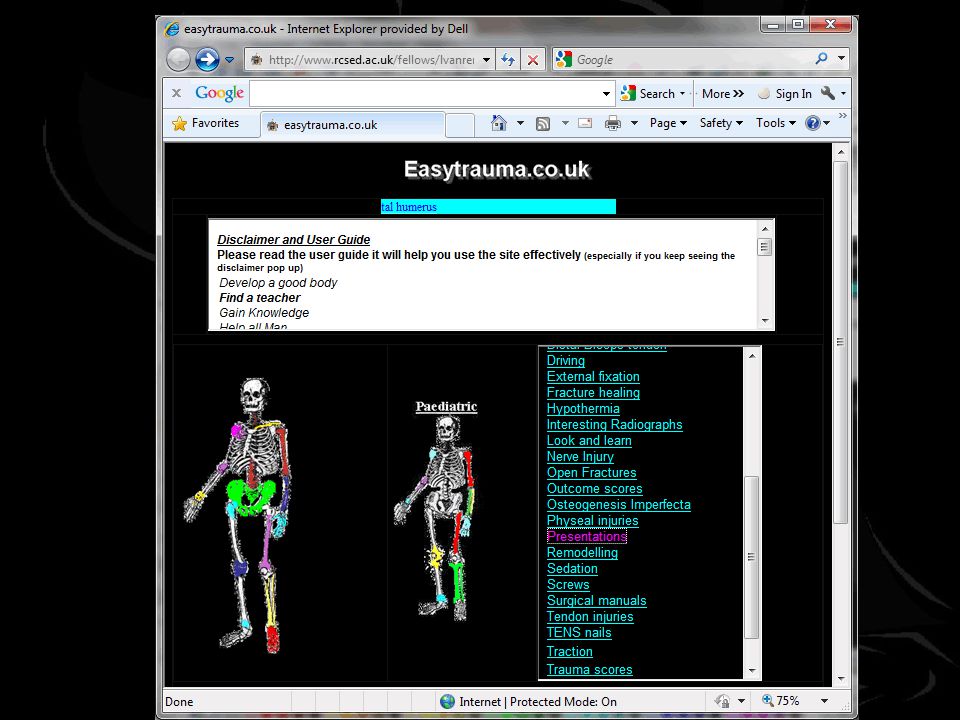
Task: Open a new blank tab
Action: (459, 126)
